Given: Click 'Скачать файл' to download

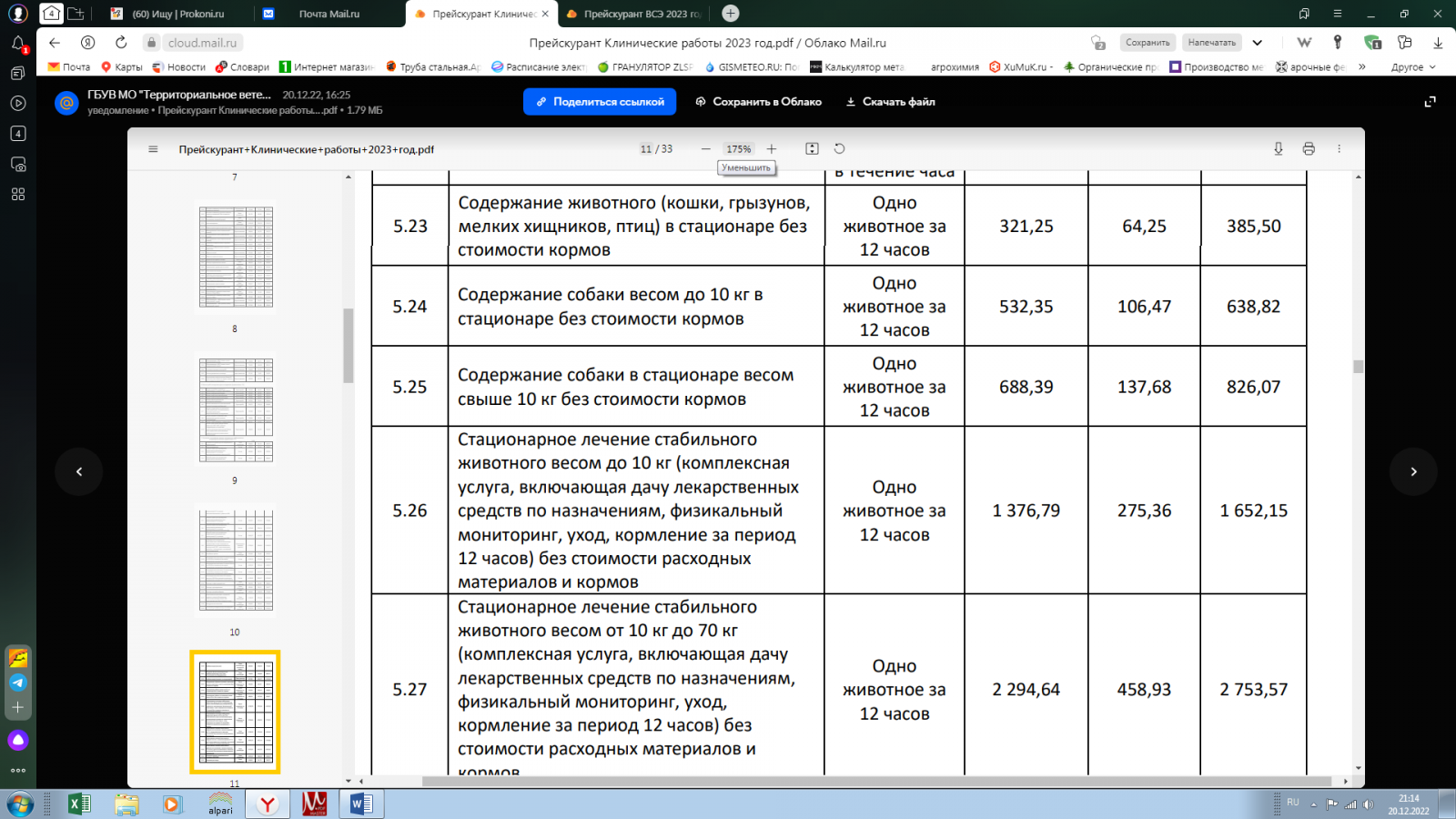Looking at the screenshot, I should [890, 102].
